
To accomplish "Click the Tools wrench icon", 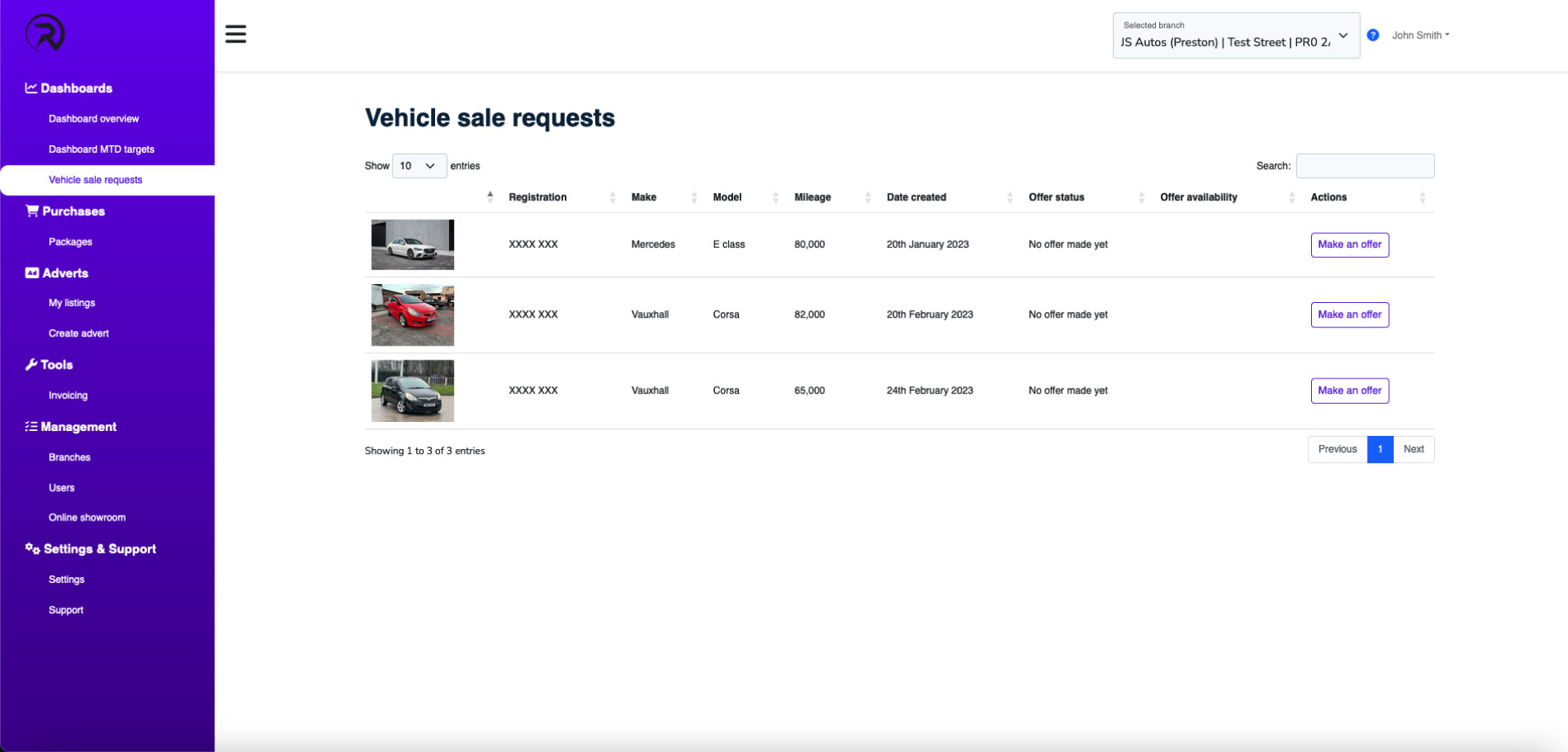I will [31, 365].
